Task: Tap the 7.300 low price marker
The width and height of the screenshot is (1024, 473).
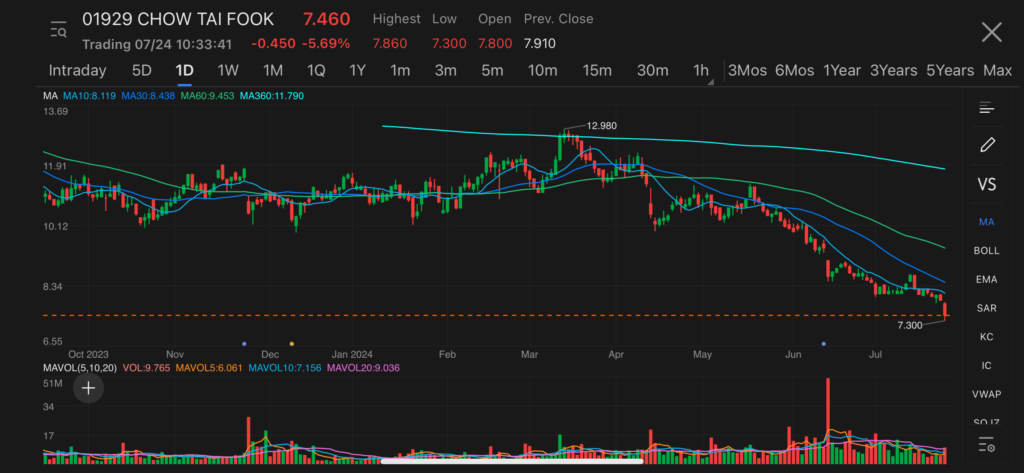Action: pyautogui.click(x=910, y=325)
